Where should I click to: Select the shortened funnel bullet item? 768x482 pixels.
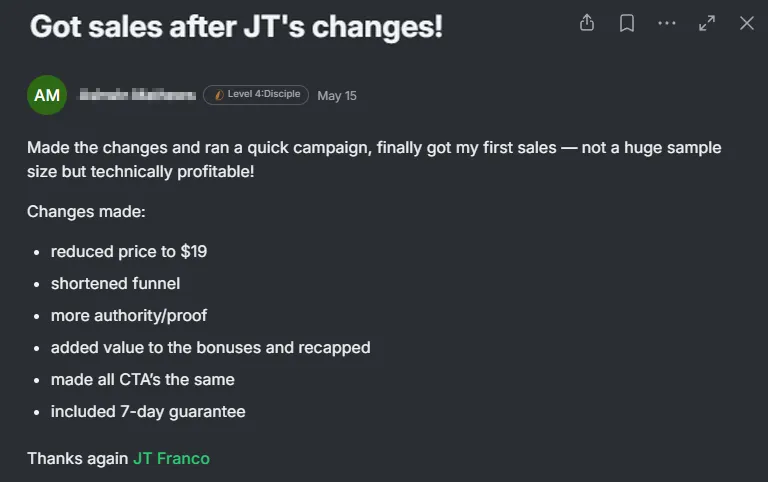click(116, 283)
